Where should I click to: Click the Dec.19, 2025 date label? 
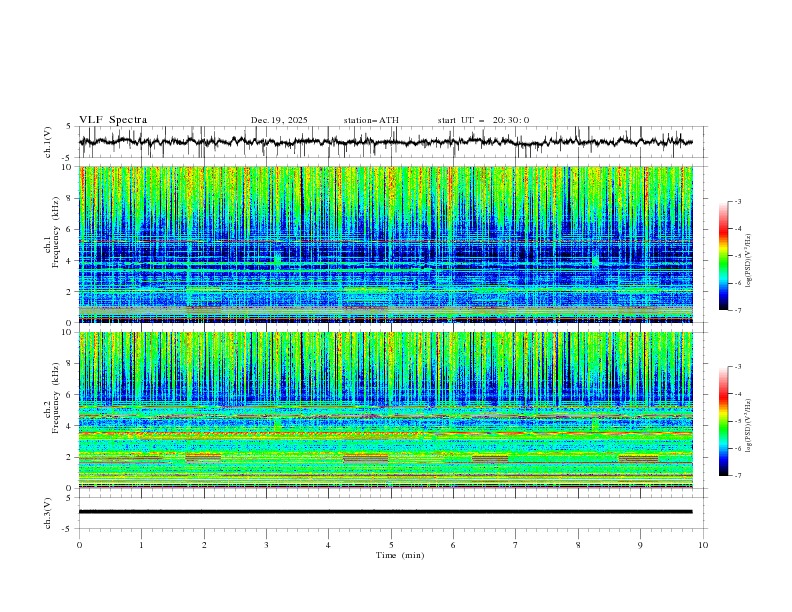[x=279, y=120]
